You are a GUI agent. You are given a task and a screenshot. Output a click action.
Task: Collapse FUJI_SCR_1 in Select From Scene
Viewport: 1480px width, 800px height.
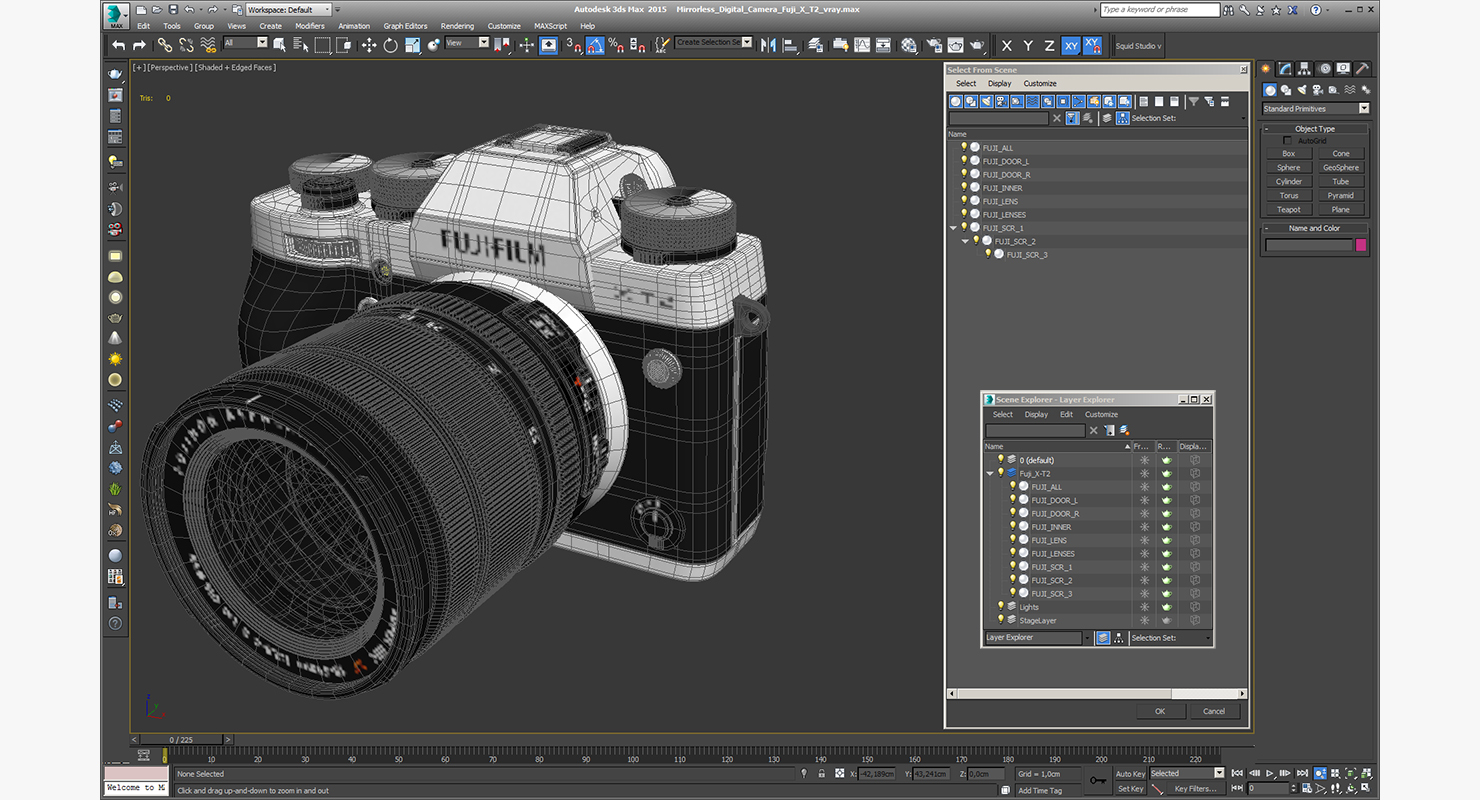point(953,228)
